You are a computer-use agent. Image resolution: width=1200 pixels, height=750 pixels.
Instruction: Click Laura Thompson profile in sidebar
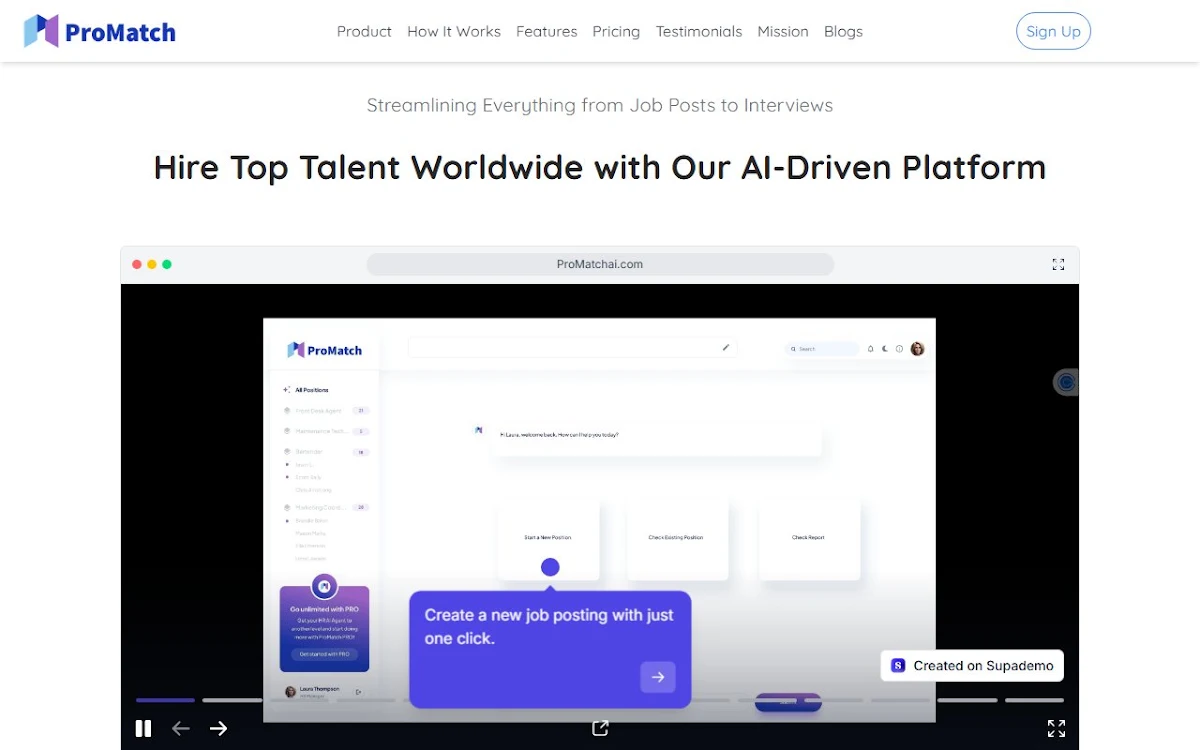point(313,691)
